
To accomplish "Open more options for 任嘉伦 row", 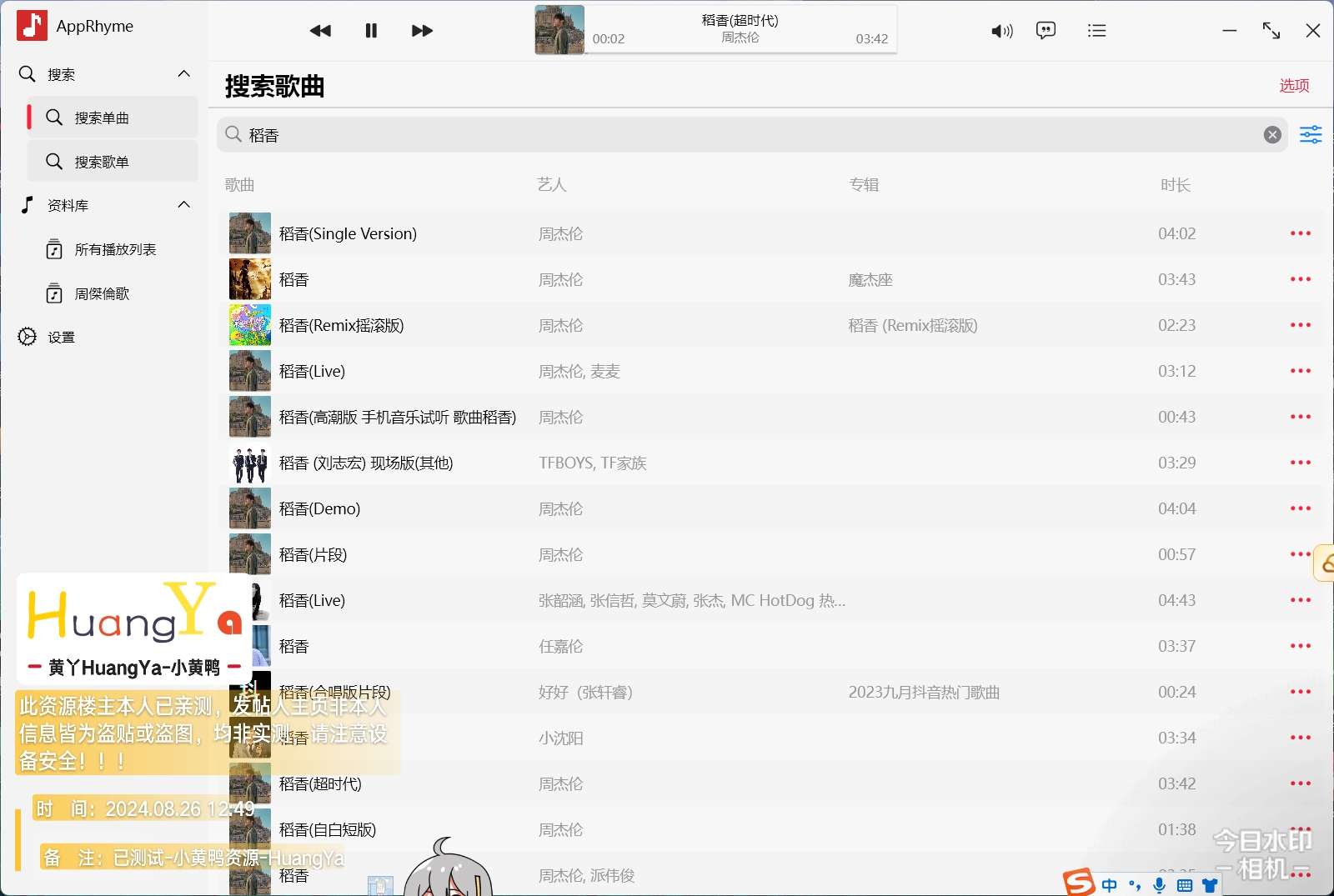I will tap(1301, 646).
